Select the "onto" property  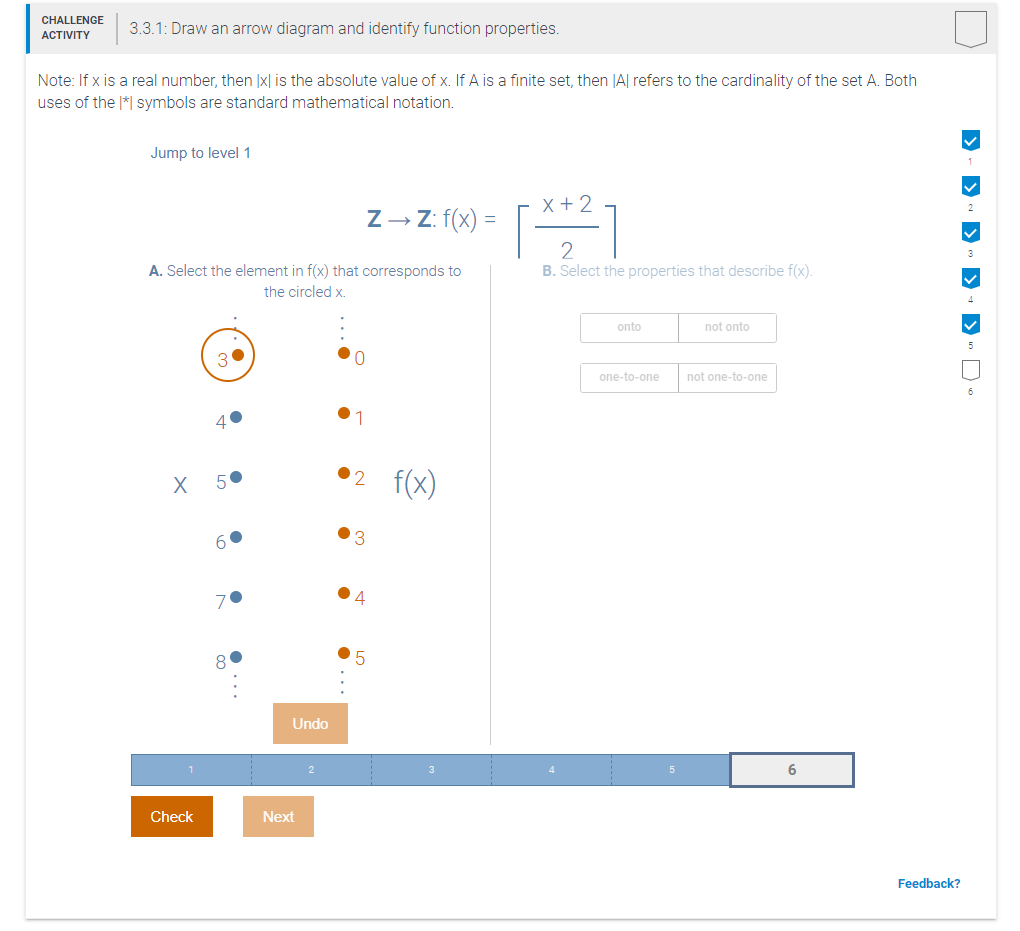click(x=629, y=327)
